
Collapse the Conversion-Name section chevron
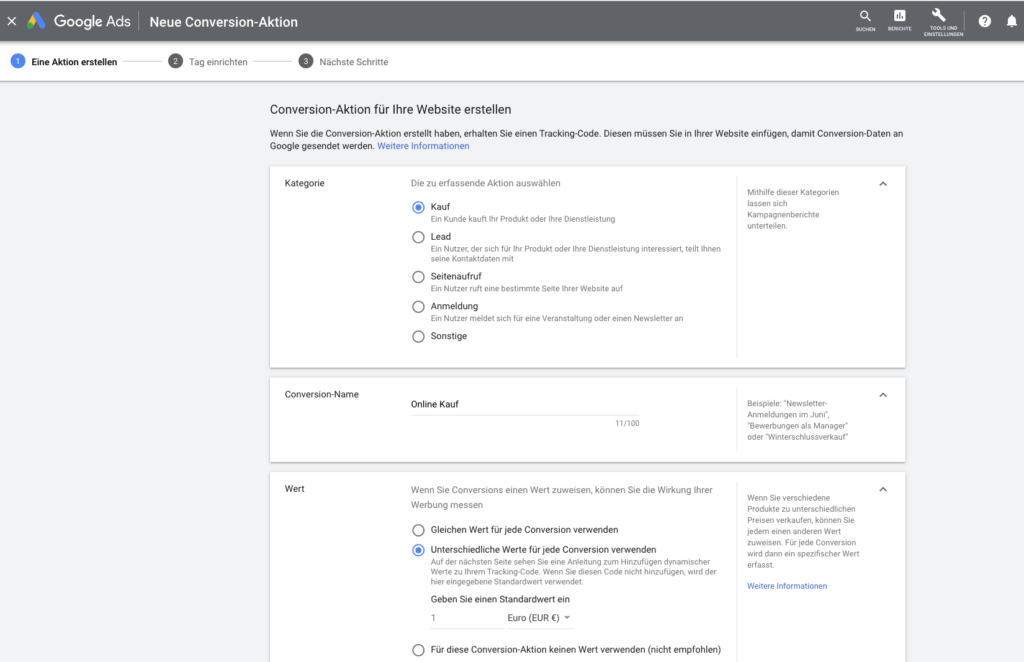pyautogui.click(x=883, y=395)
